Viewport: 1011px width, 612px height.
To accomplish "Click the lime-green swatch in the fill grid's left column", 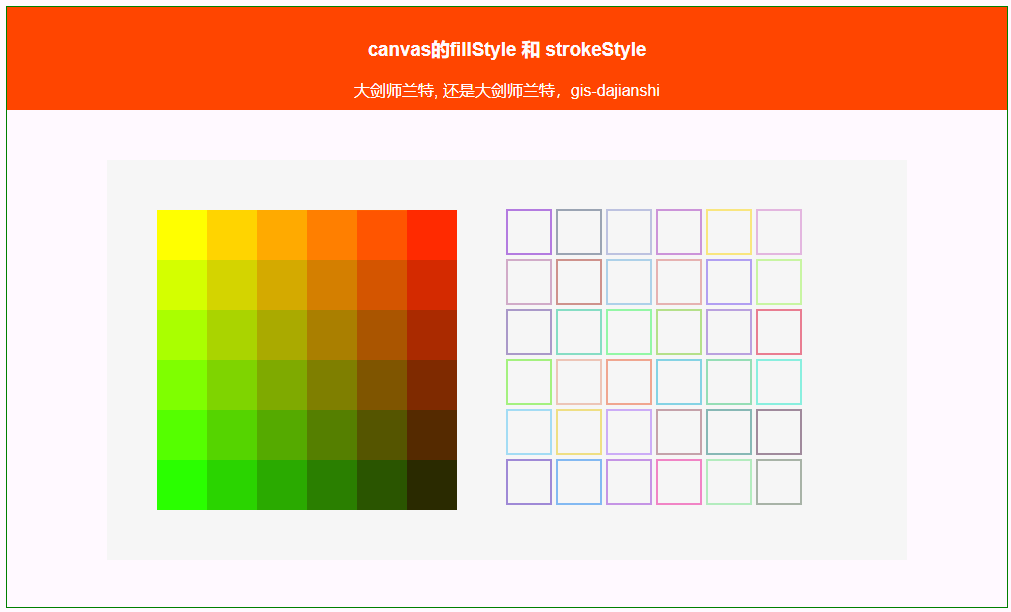I will pos(182,335).
